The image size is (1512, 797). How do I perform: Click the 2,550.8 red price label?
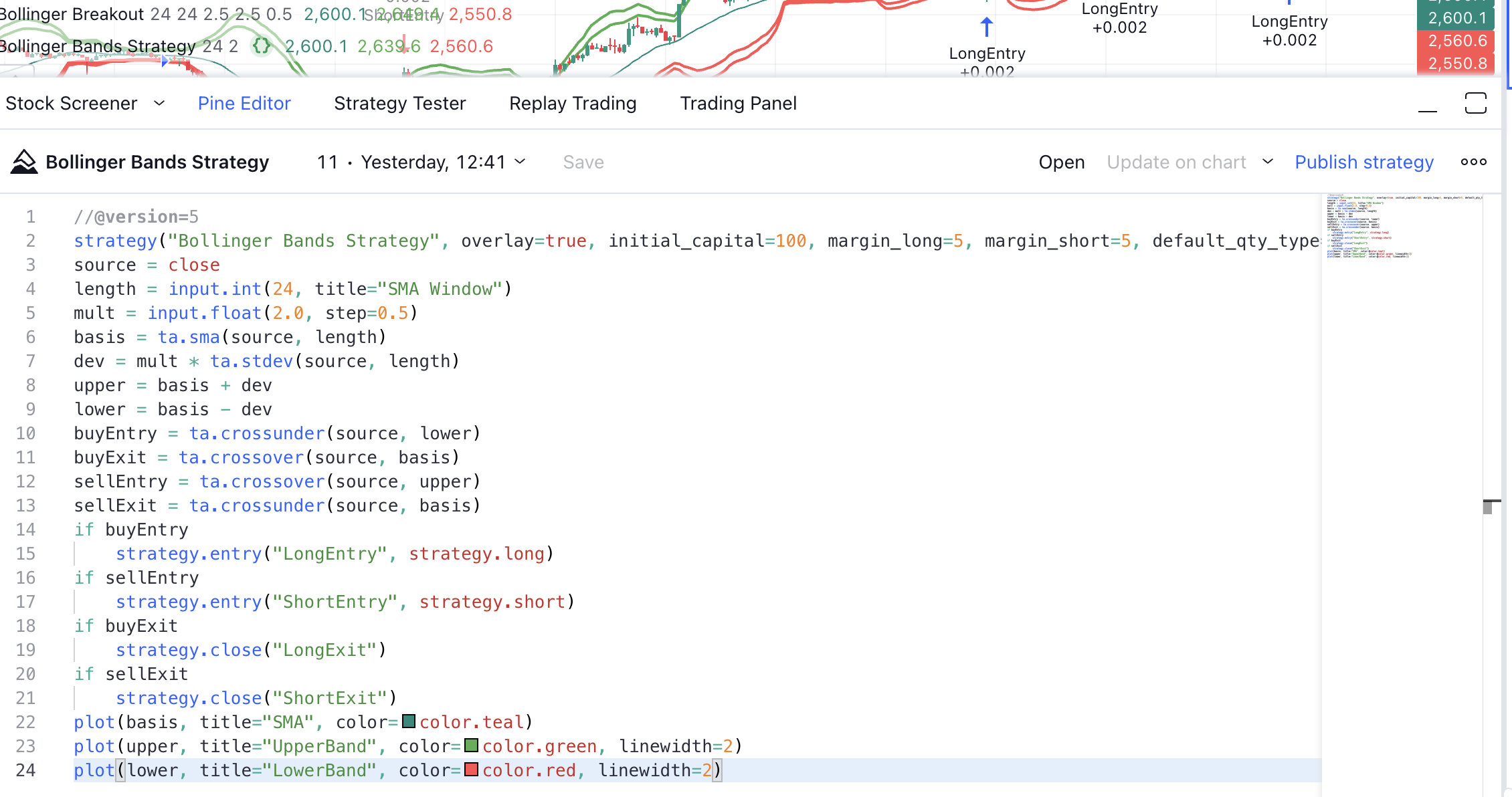click(x=1457, y=64)
